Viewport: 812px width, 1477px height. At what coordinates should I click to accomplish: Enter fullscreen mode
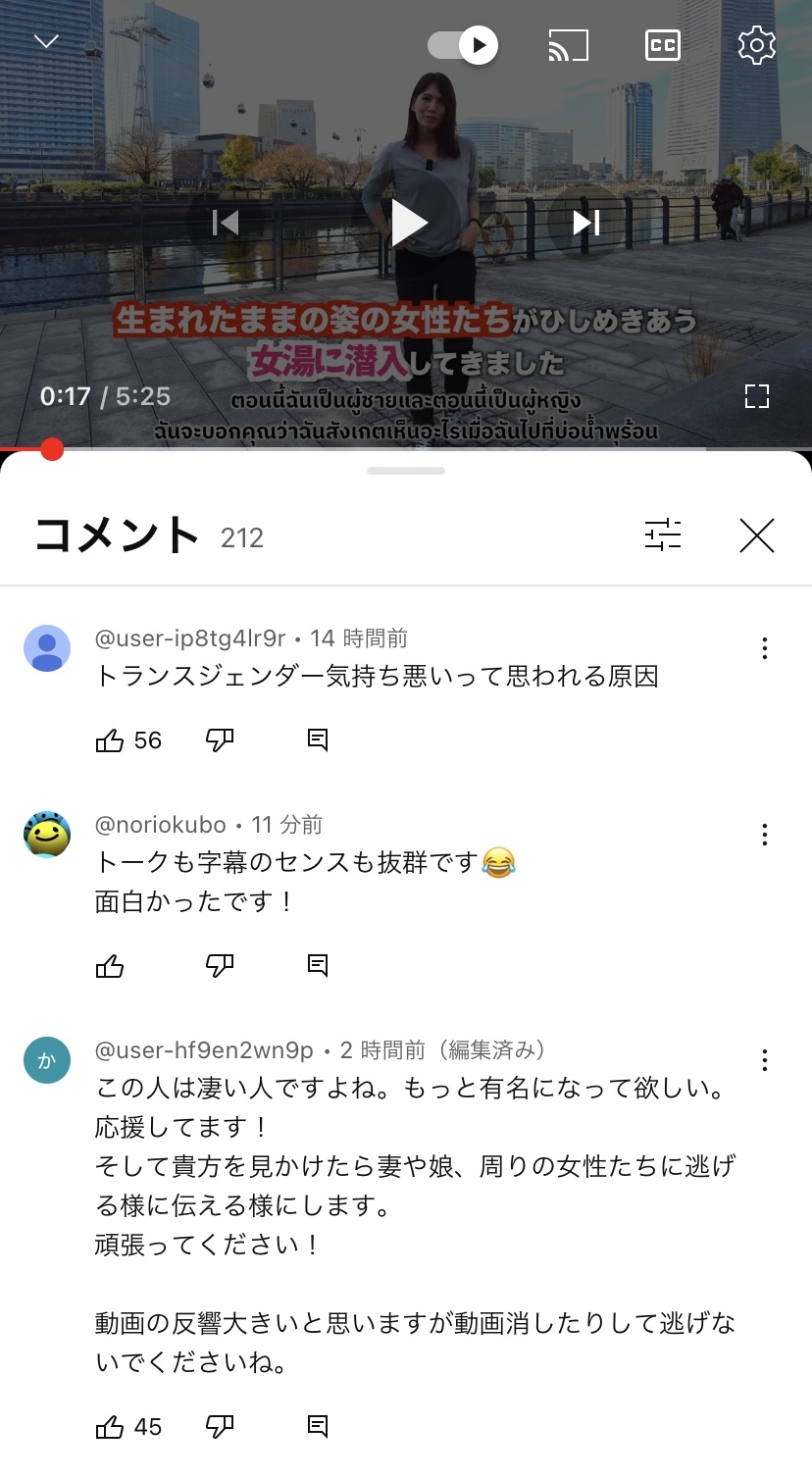click(x=756, y=396)
